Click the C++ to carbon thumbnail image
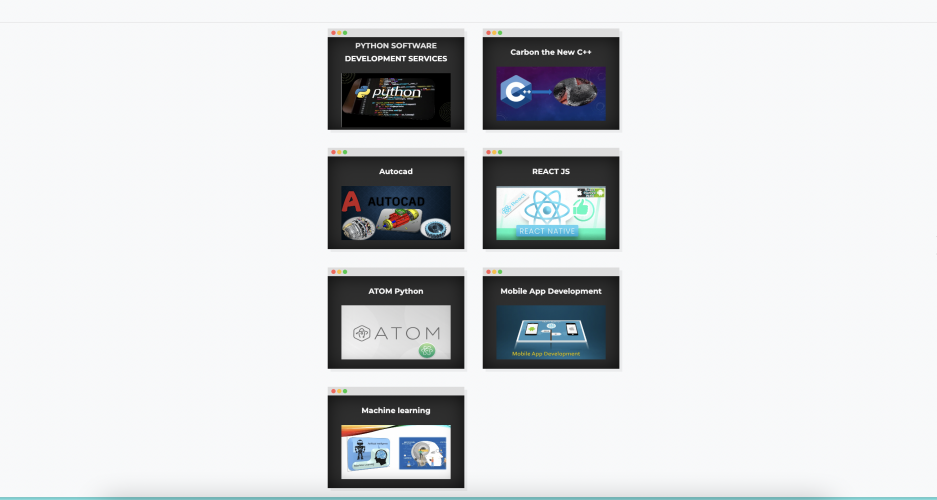The width and height of the screenshot is (937, 500). tap(551, 94)
